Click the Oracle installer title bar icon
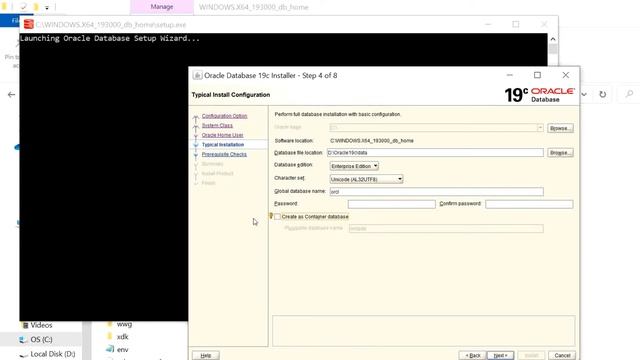The height and width of the screenshot is (360, 640). (197, 76)
